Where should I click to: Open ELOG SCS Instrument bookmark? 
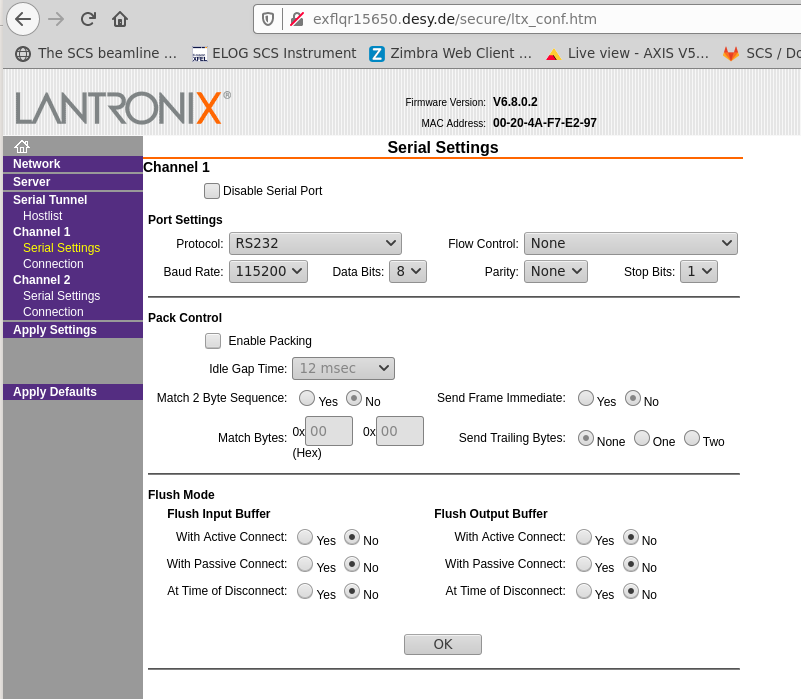(274, 53)
